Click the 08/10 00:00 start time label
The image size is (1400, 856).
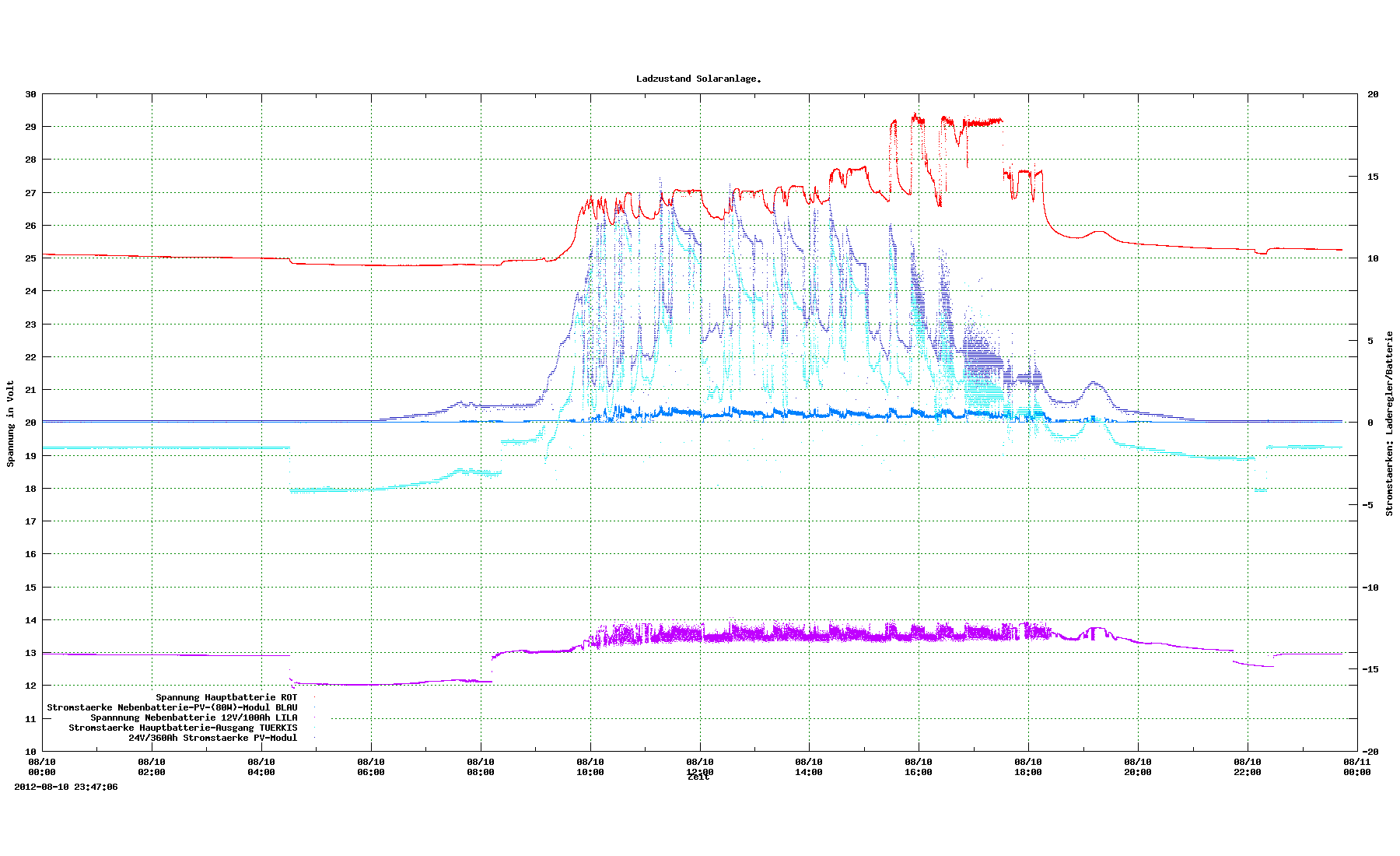click(x=42, y=767)
